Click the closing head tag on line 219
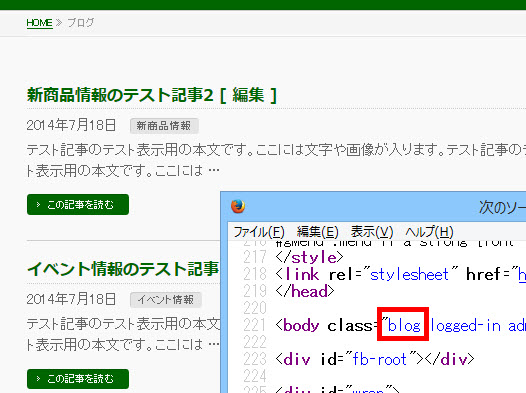The image size is (526, 393). pos(305,291)
